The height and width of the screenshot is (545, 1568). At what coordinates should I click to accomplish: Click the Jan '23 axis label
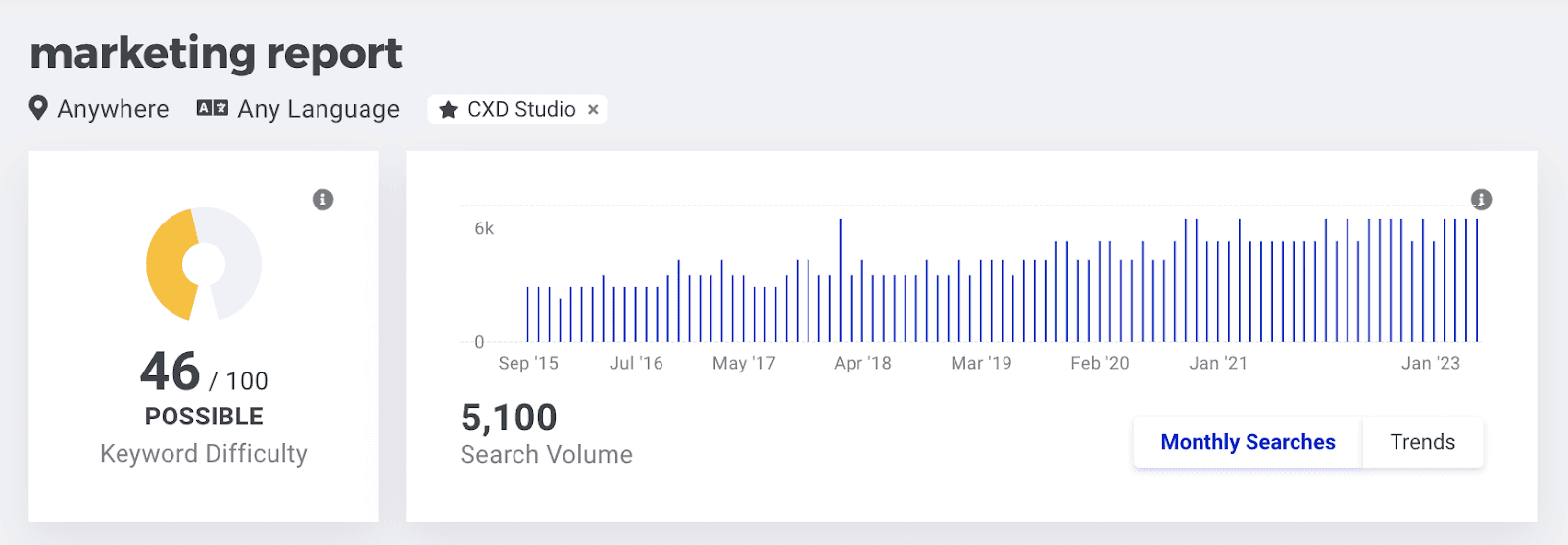(x=1431, y=363)
